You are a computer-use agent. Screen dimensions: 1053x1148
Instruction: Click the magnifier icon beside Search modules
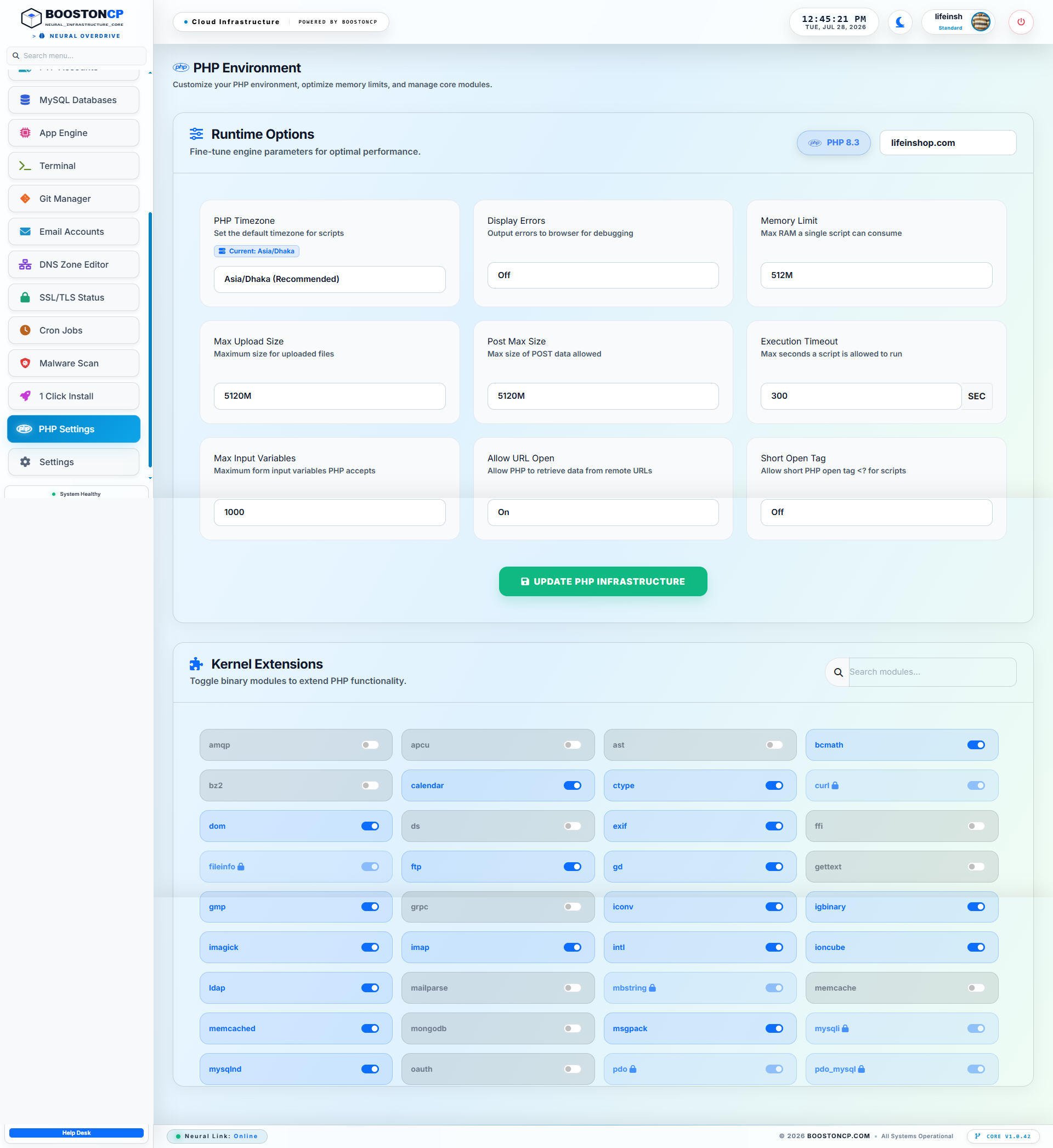coord(838,672)
